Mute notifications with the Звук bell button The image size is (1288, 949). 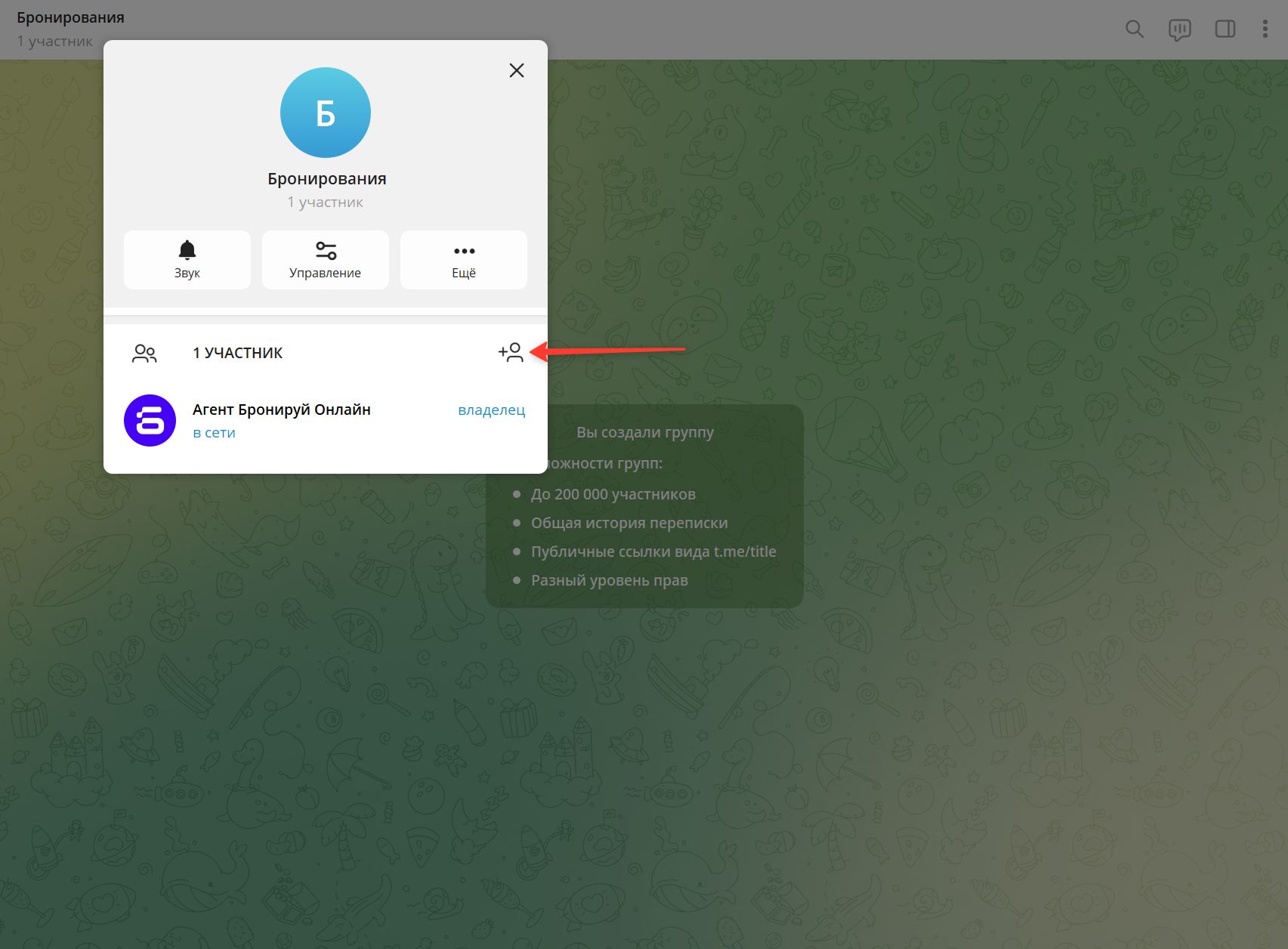coord(187,259)
